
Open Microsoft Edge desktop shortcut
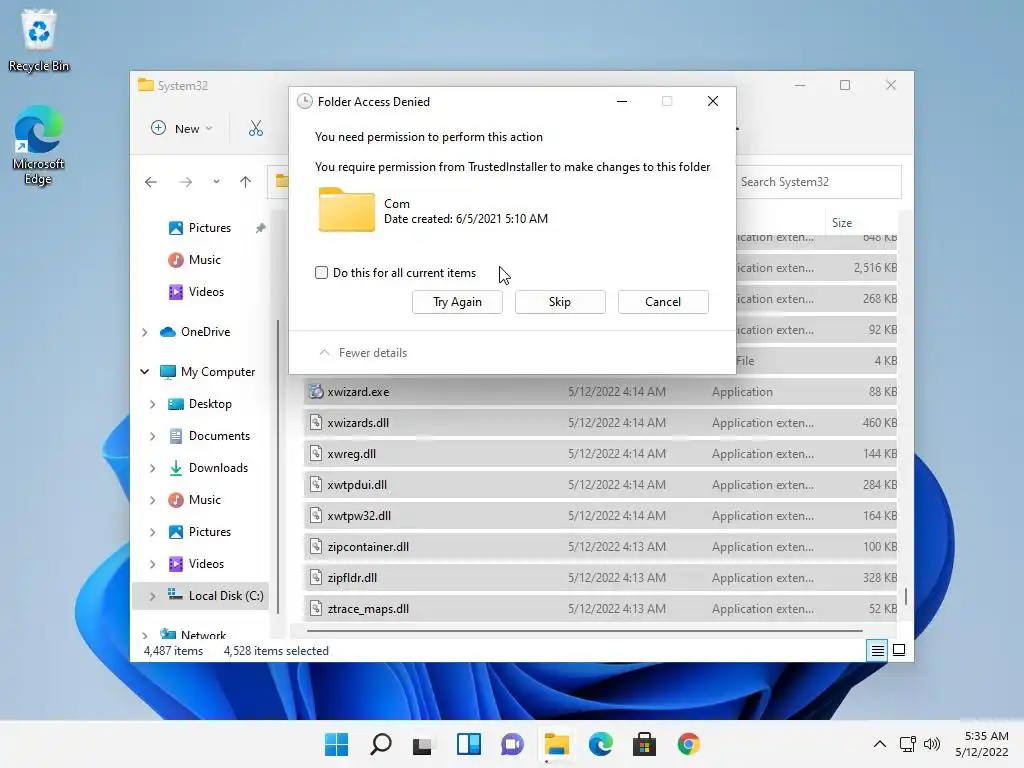pyautogui.click(x=38, y=146)
